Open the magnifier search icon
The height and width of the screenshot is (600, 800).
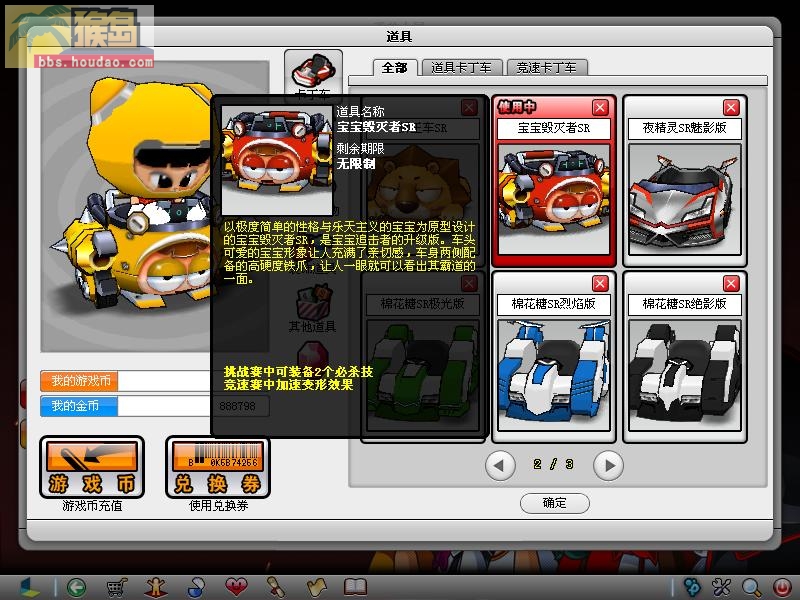(x=752, y=588)
